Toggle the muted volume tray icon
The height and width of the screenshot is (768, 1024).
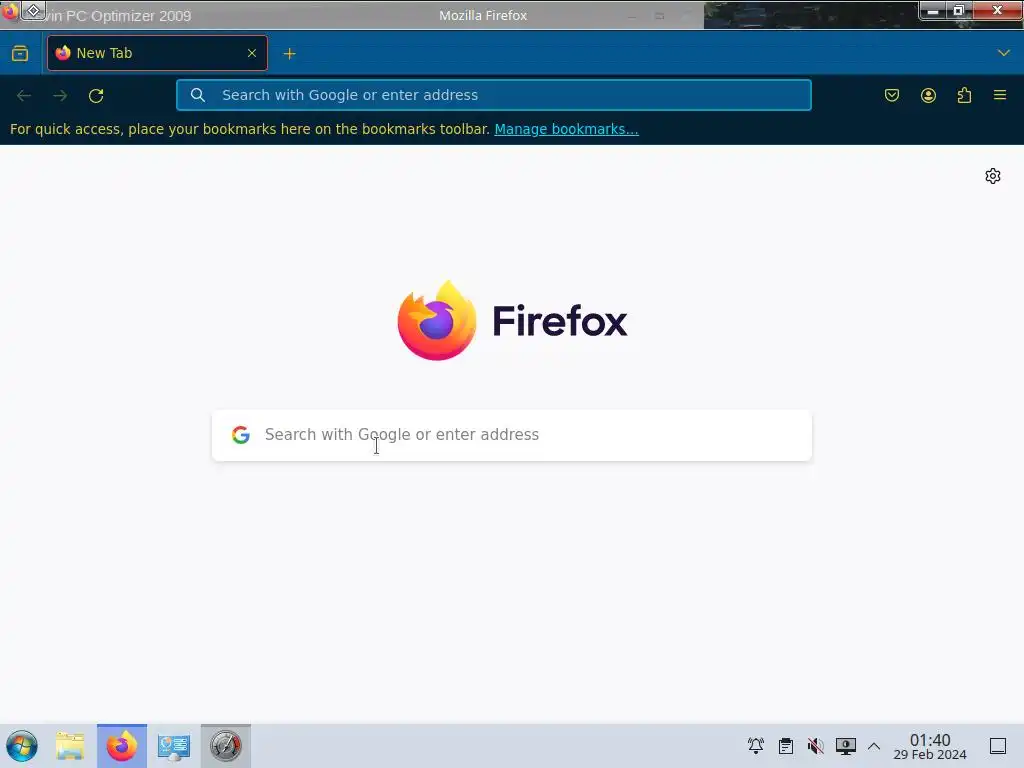(816, 746)
